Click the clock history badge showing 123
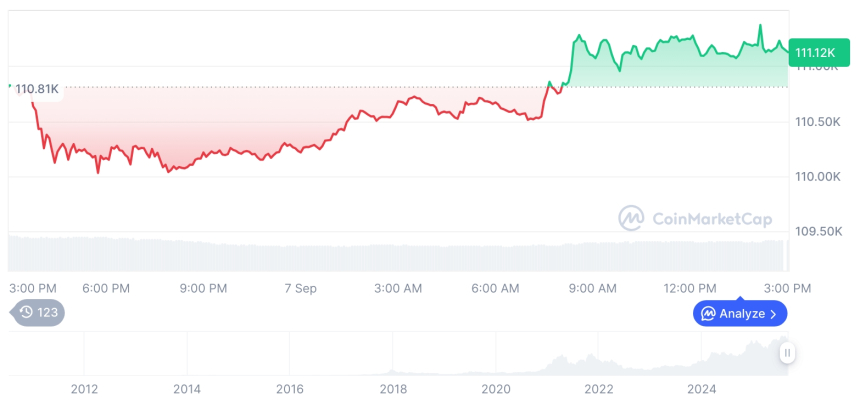The width and height of the screenshot is (860, 401). [39, 312]
